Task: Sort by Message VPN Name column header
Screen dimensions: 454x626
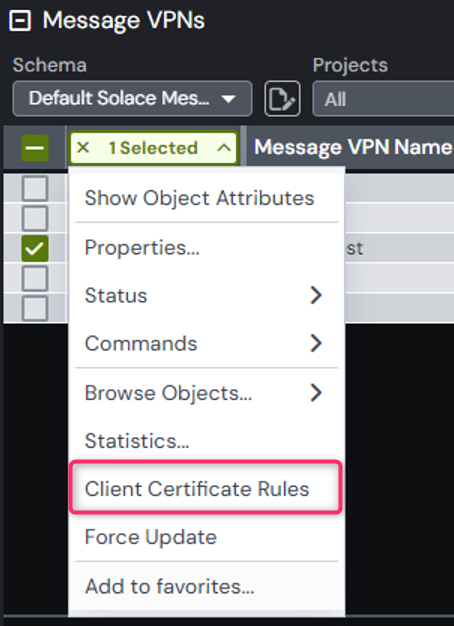Action: pyautogui.click(x=353, y=148)
